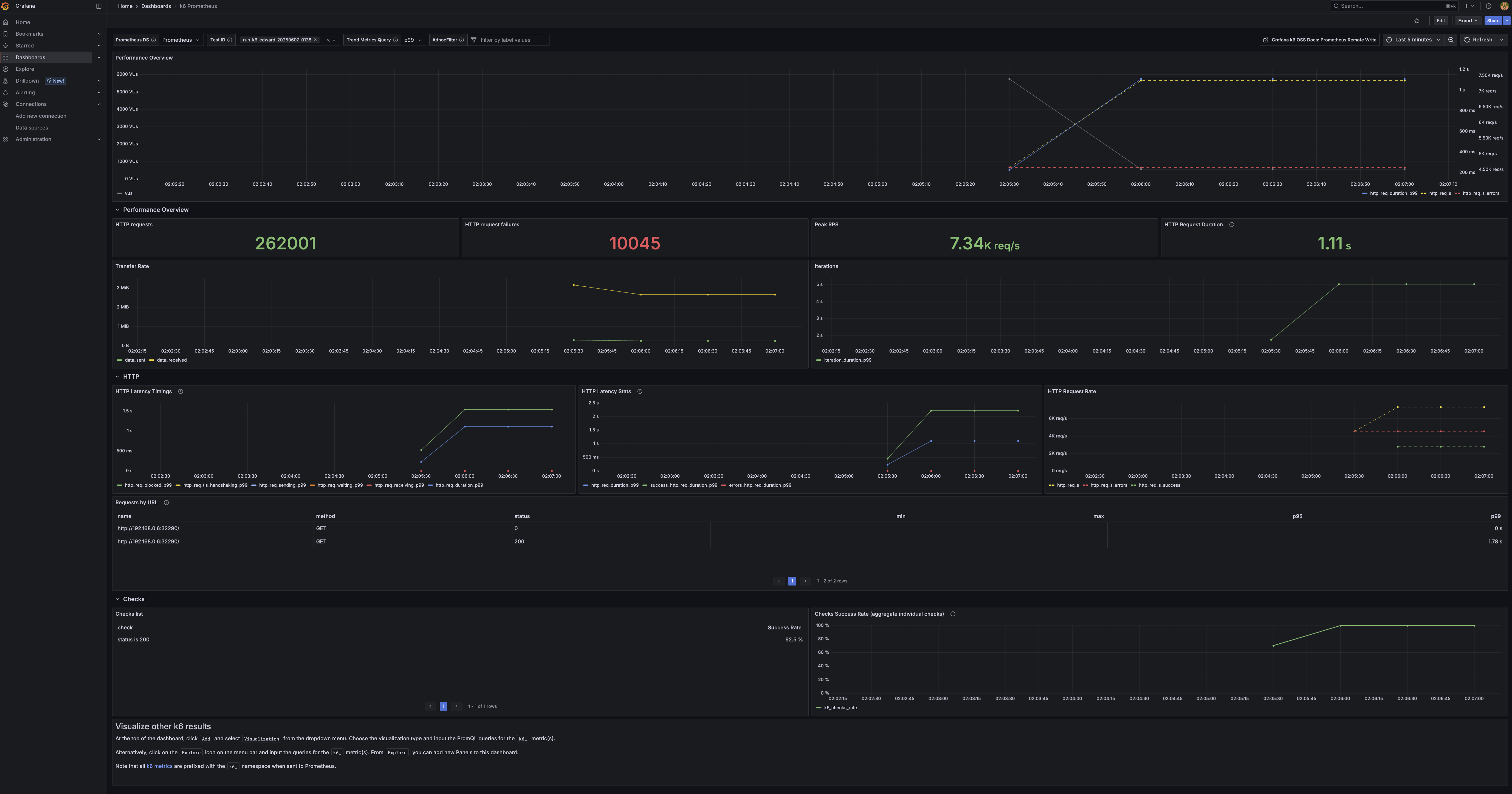Dock or undock the sidebar menu icon

[x=98, y=6]
